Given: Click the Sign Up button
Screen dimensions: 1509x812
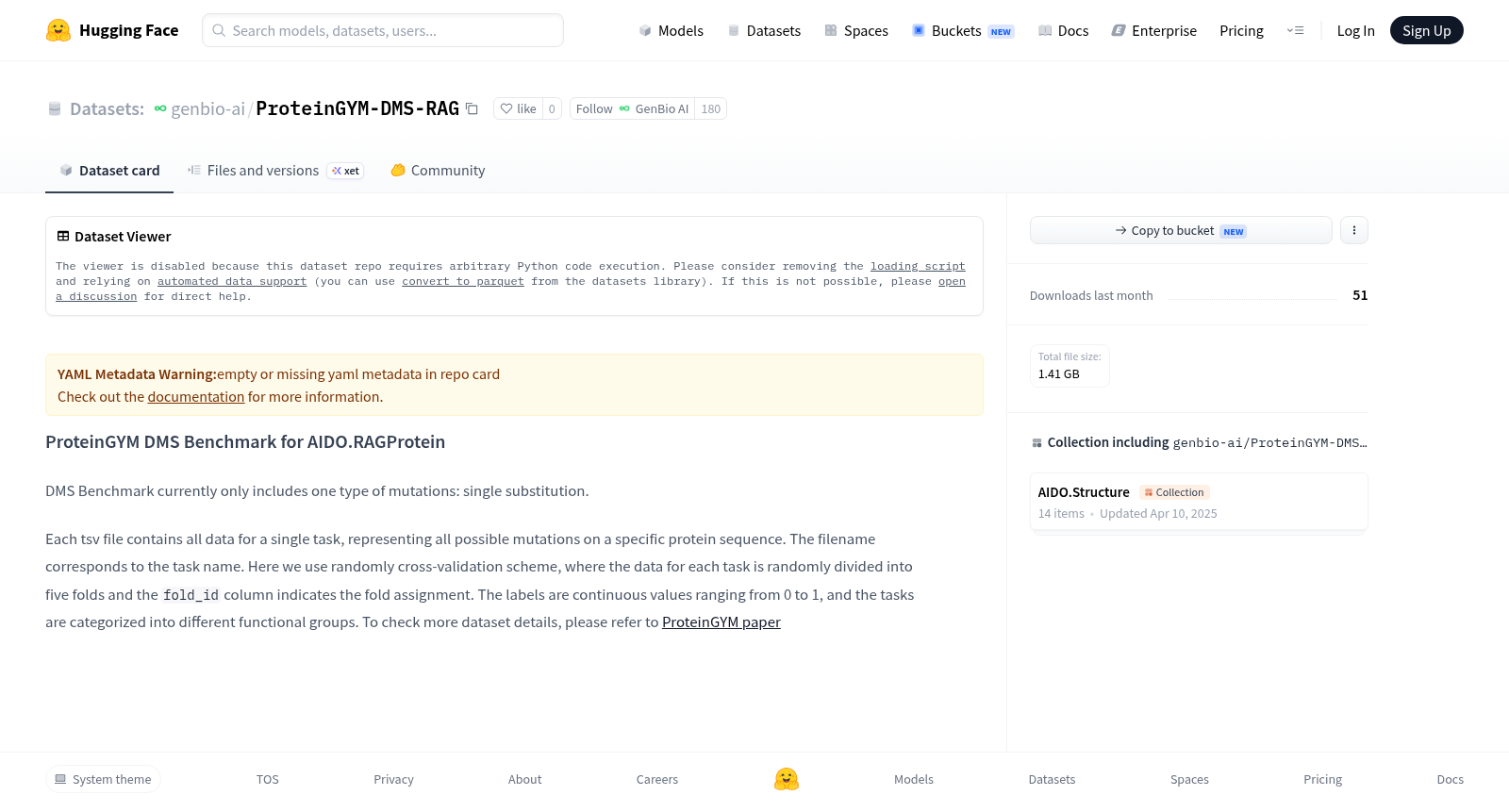Looking at the screenshot, I should (x=1426, y=30).
